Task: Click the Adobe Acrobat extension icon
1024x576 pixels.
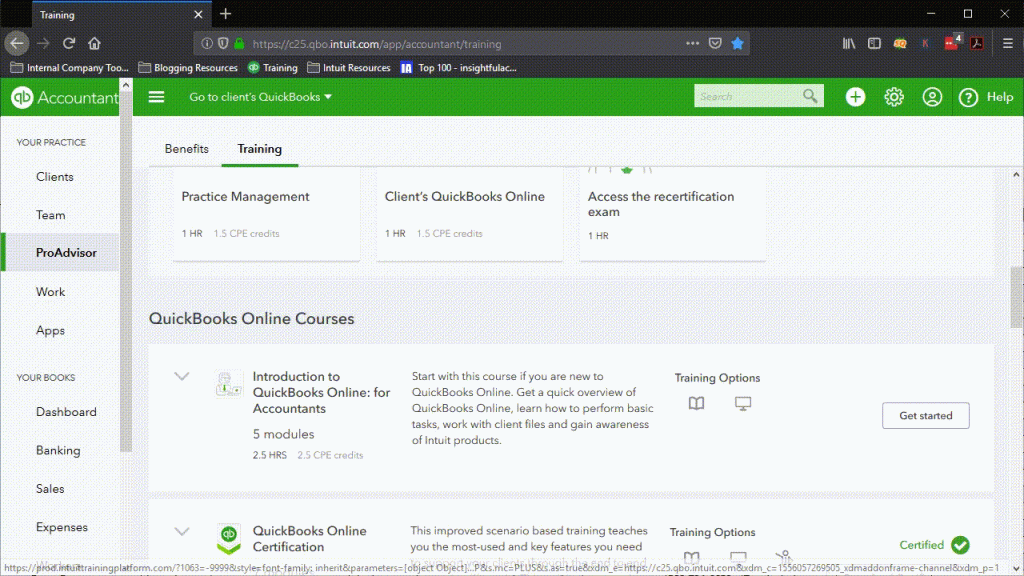Action: tap(976, 43)
